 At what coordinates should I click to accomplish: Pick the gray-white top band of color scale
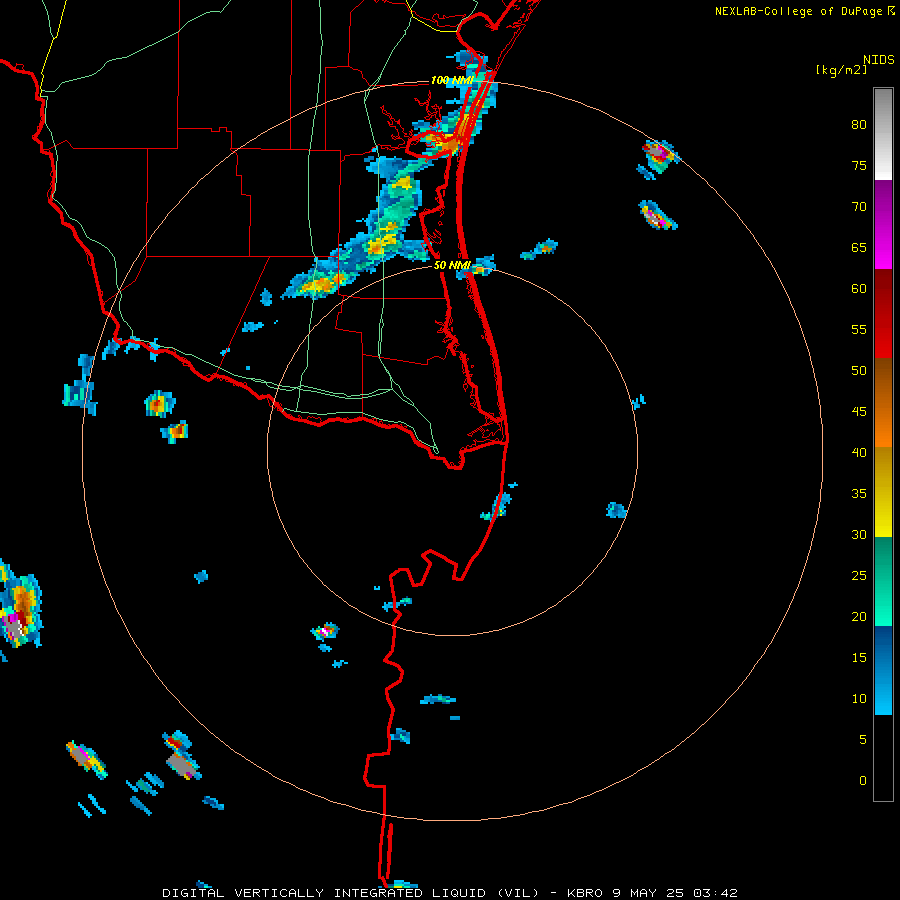(x=883, y=134)
